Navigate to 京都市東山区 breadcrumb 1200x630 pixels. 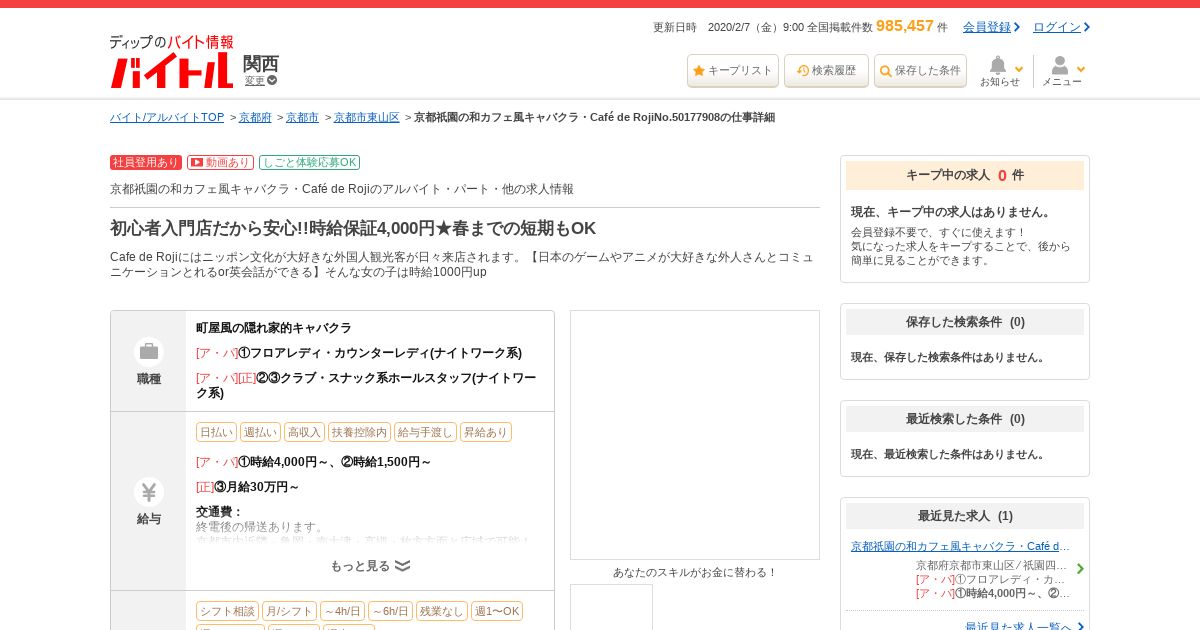pyautogui.click(x=366, y=118)
